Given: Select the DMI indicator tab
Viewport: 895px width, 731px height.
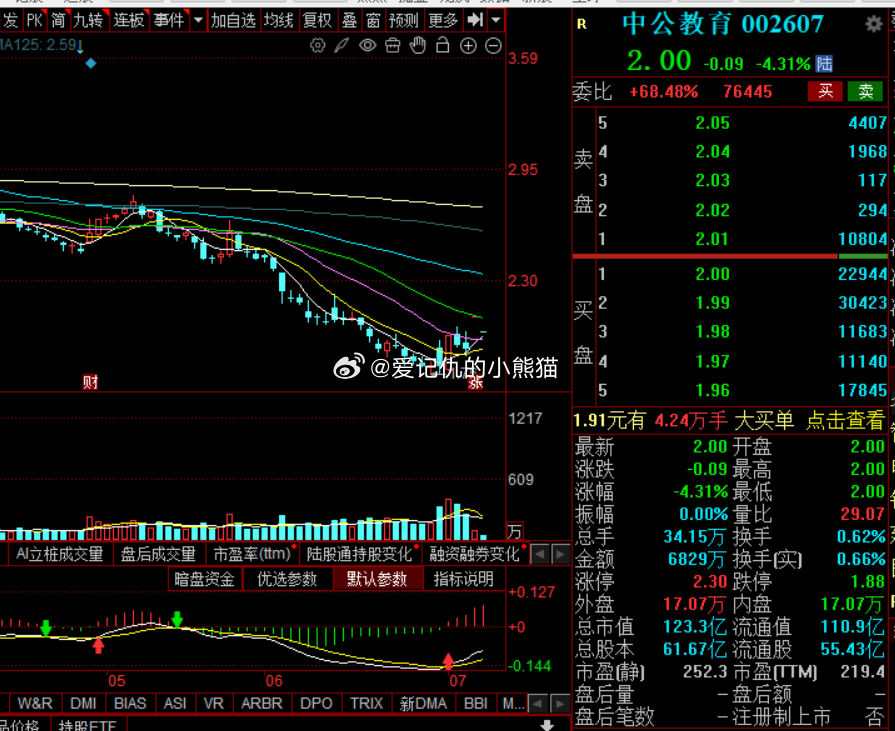Looking at the screenshot, I should [x=83, y=703].
